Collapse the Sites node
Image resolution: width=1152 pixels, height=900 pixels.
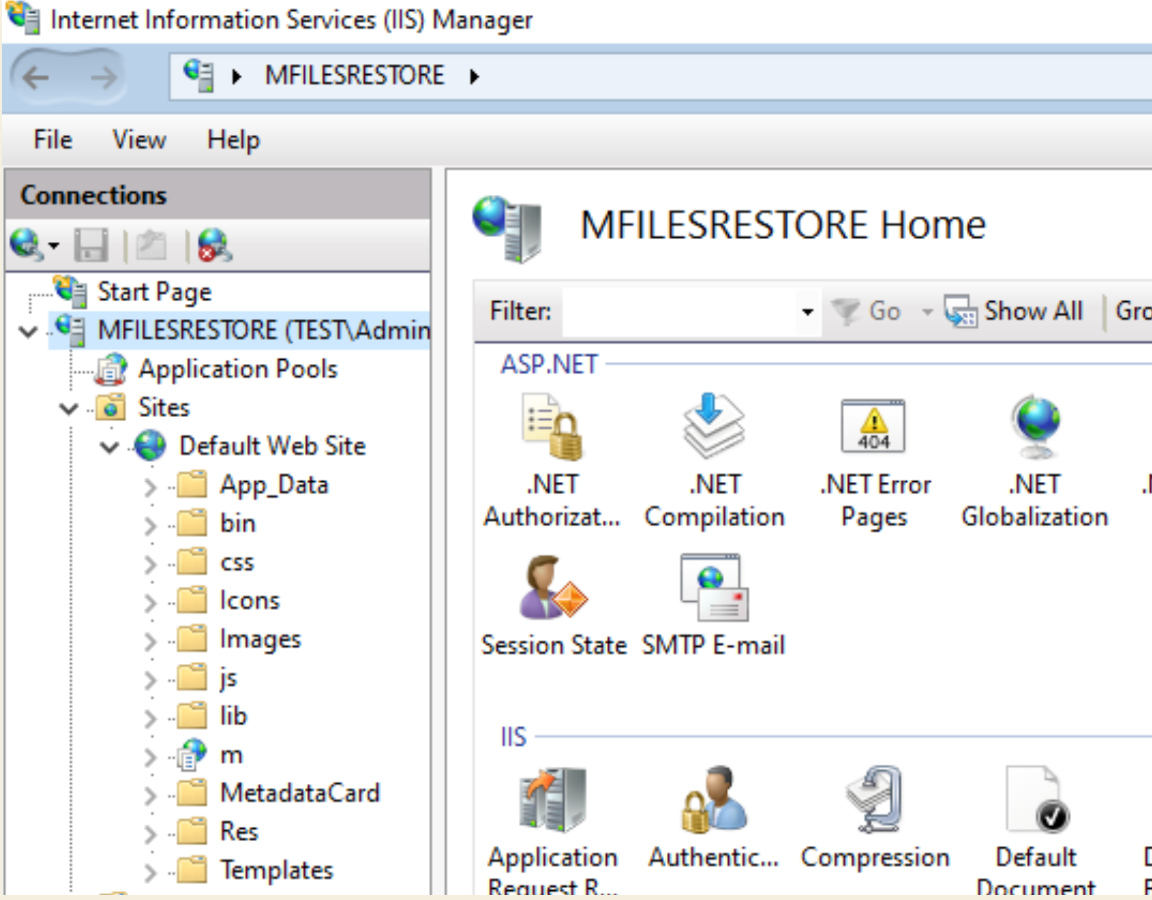point(68,408)
